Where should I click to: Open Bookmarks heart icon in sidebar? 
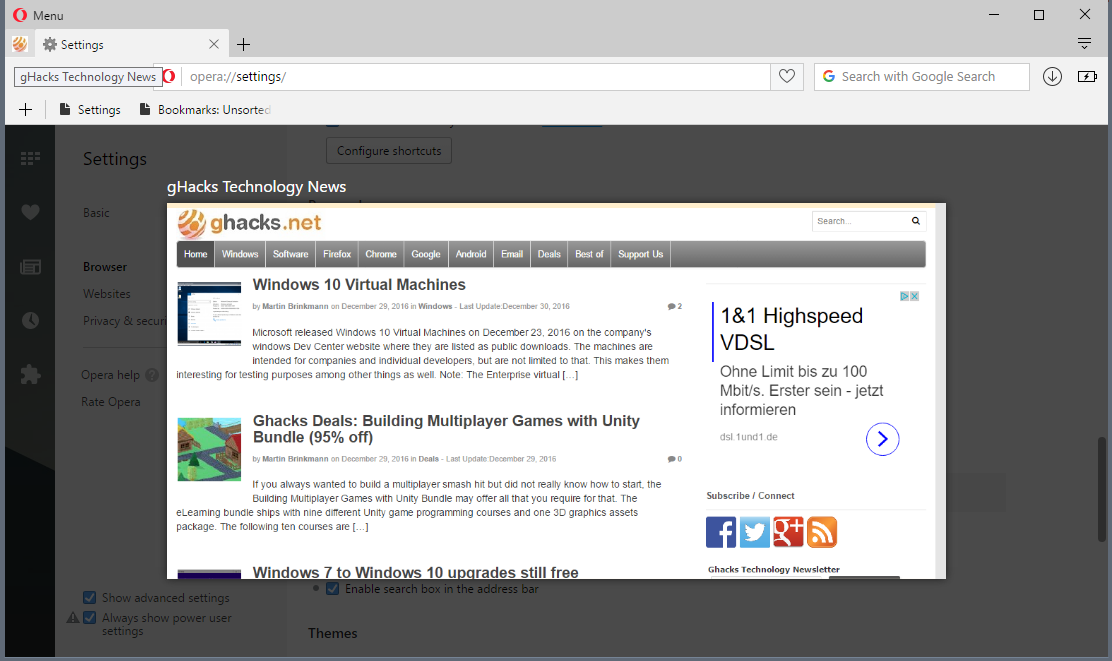(x=30, y=212)
